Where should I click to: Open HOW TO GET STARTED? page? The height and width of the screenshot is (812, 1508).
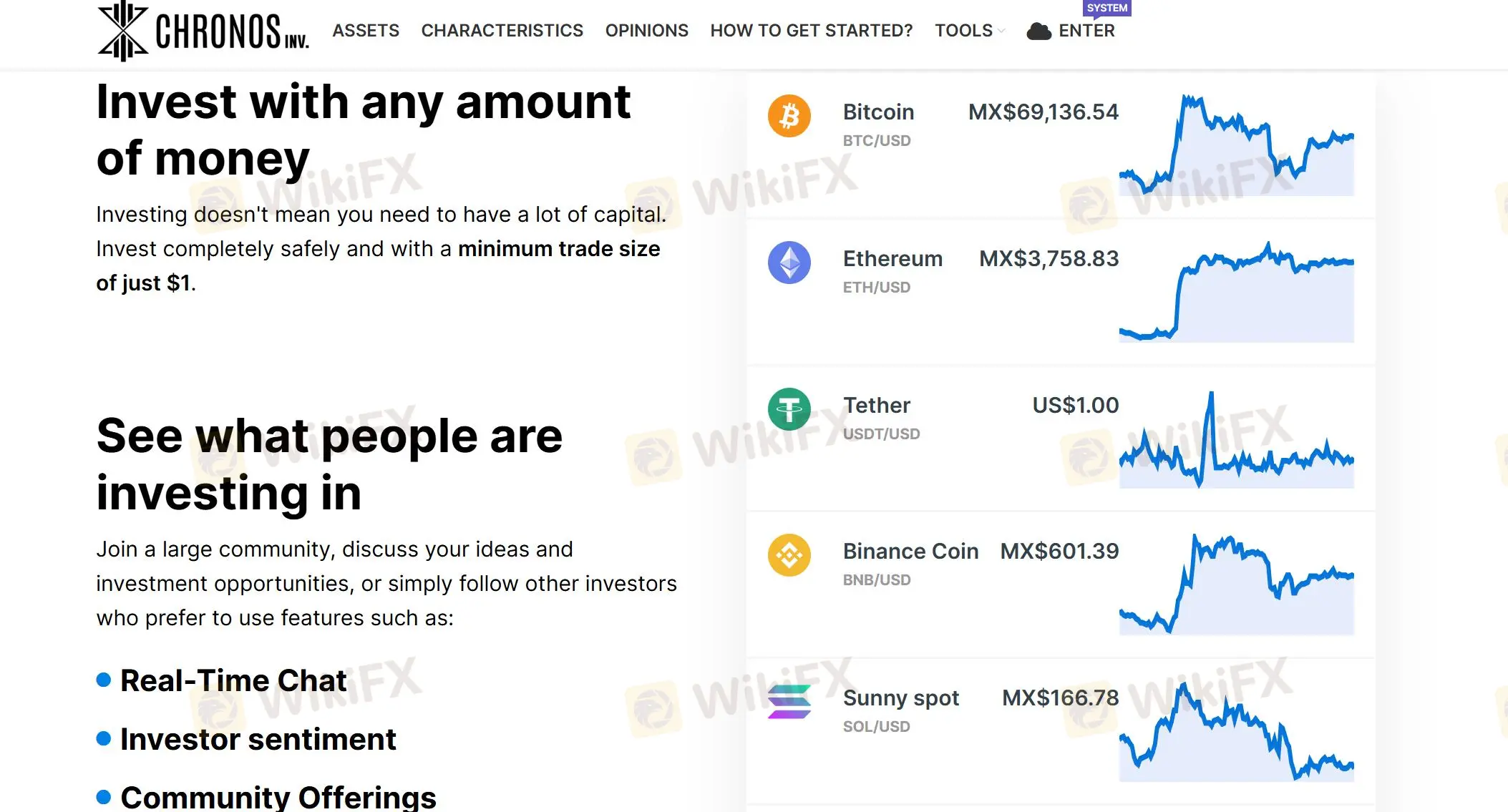(811, 31)
